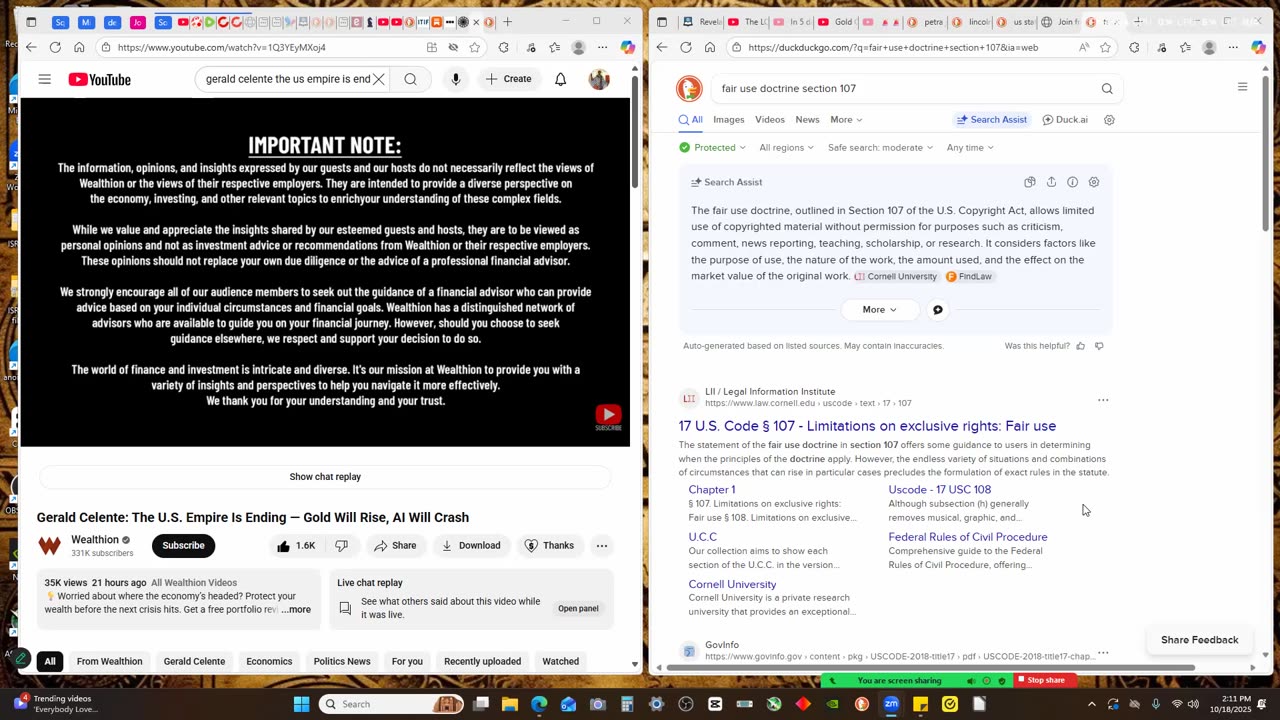1280x720 pixels.
Task: Select the 'From Wealthion' filter chip
Action: coord(109,661)
